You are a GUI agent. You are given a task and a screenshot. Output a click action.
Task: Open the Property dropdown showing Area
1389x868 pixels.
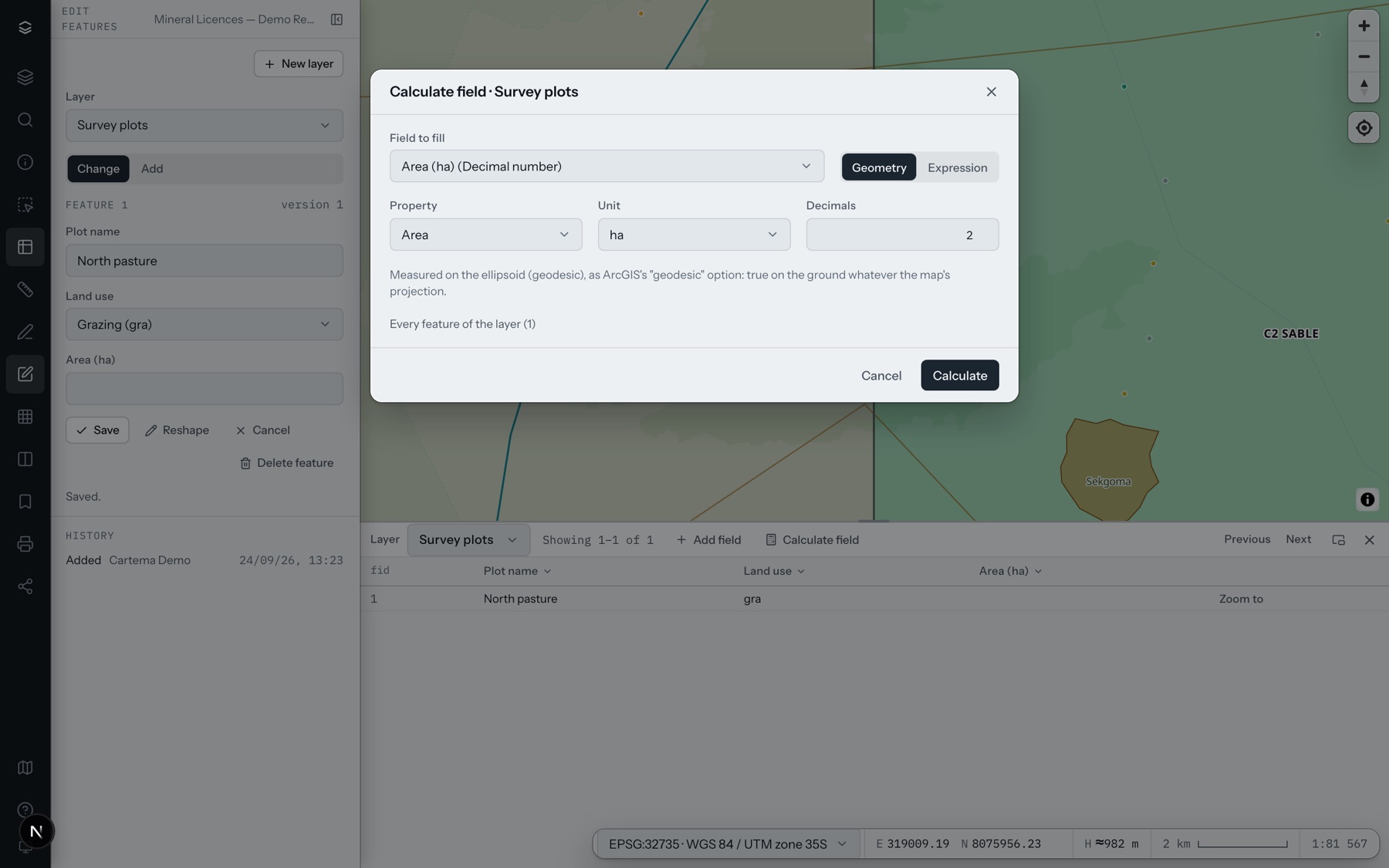tap(485, 235)
